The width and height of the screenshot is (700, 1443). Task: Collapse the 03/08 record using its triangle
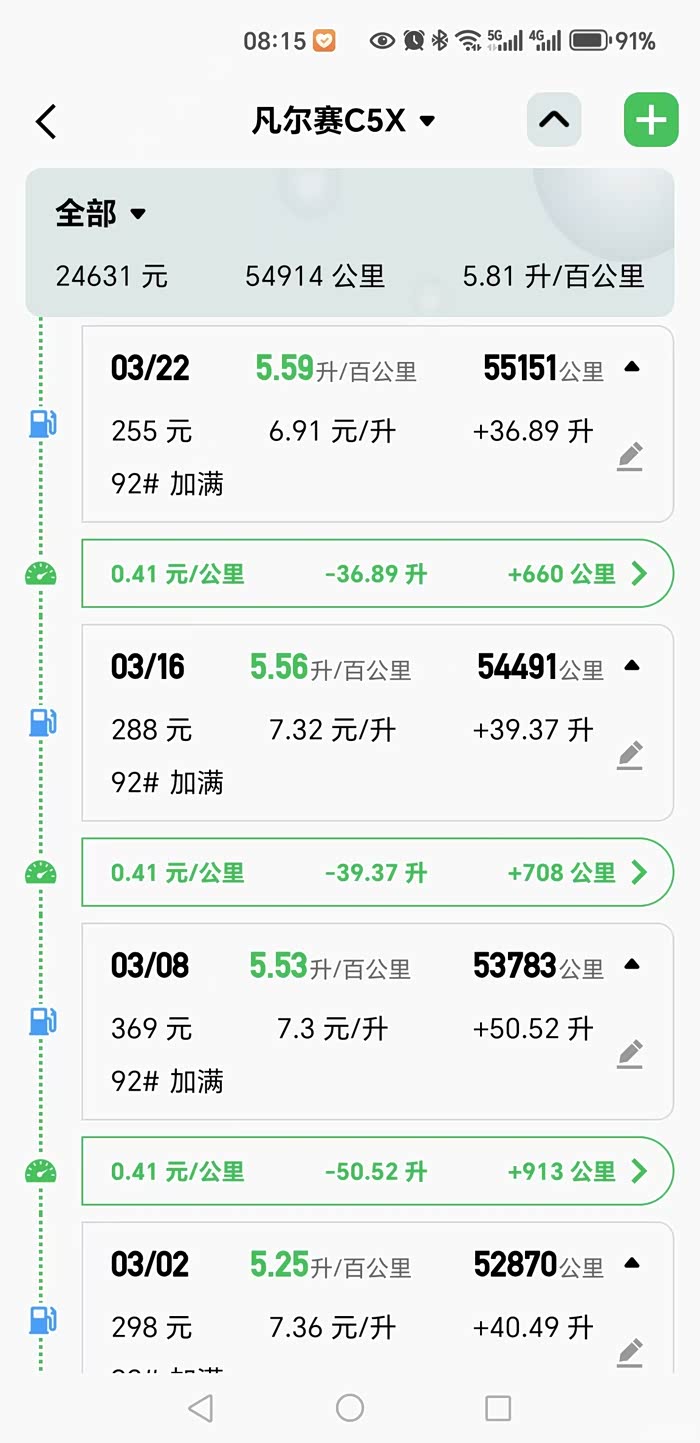click(631, 965)
